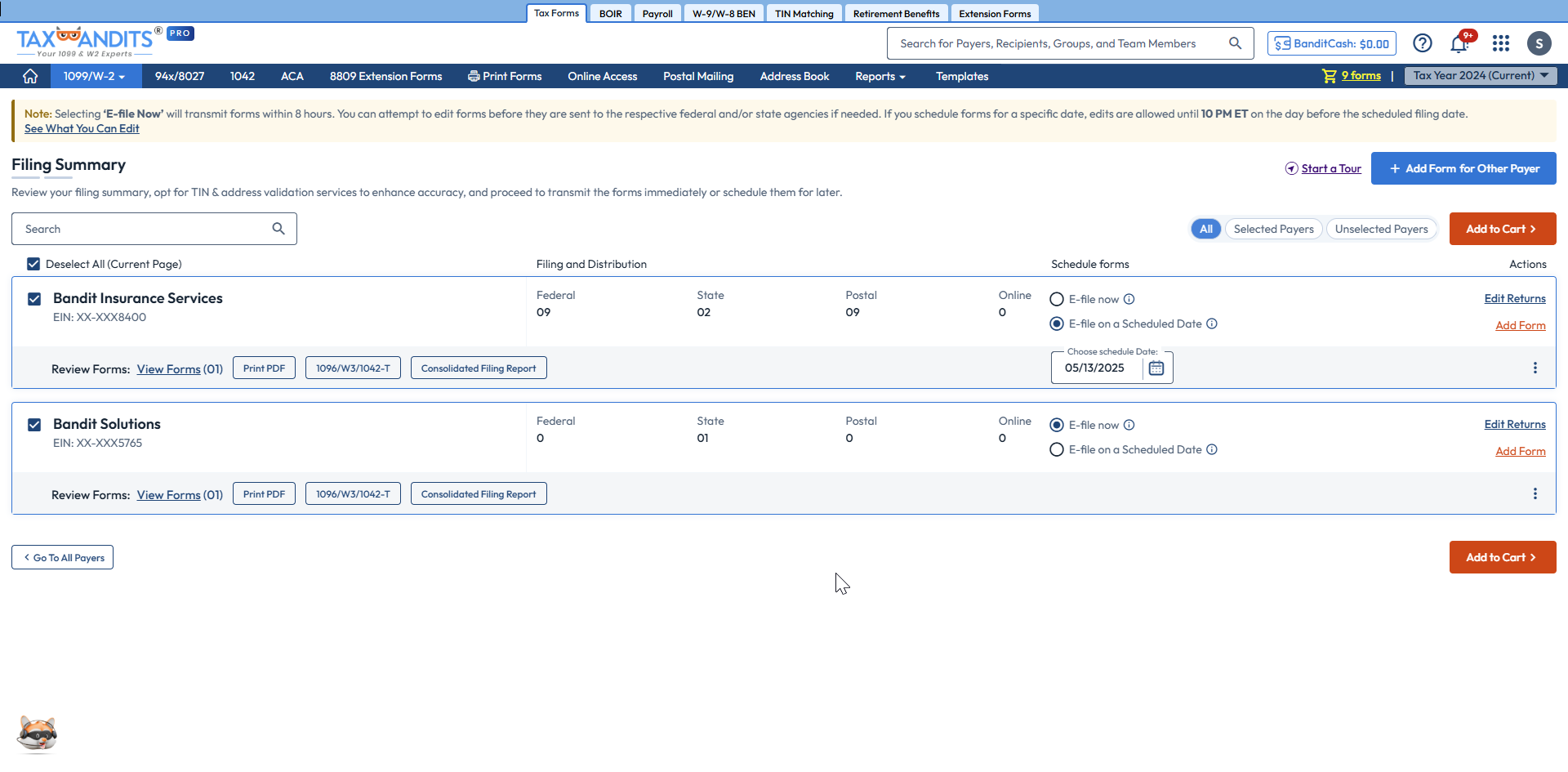Open Print Forms menu item
This screenshot has height=772, width=1568.
click(x=505, y=76)
